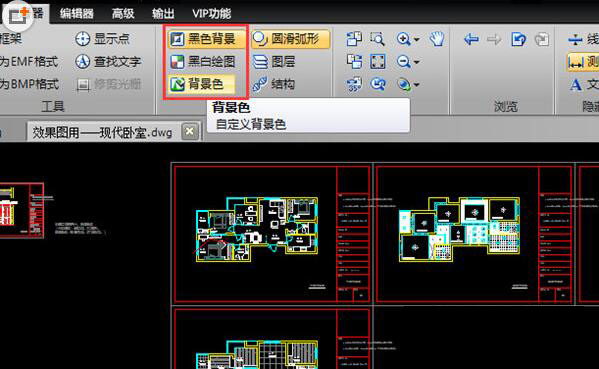Click the round application menu button
The width and height of the screenshot is (599, 369).
18,15
